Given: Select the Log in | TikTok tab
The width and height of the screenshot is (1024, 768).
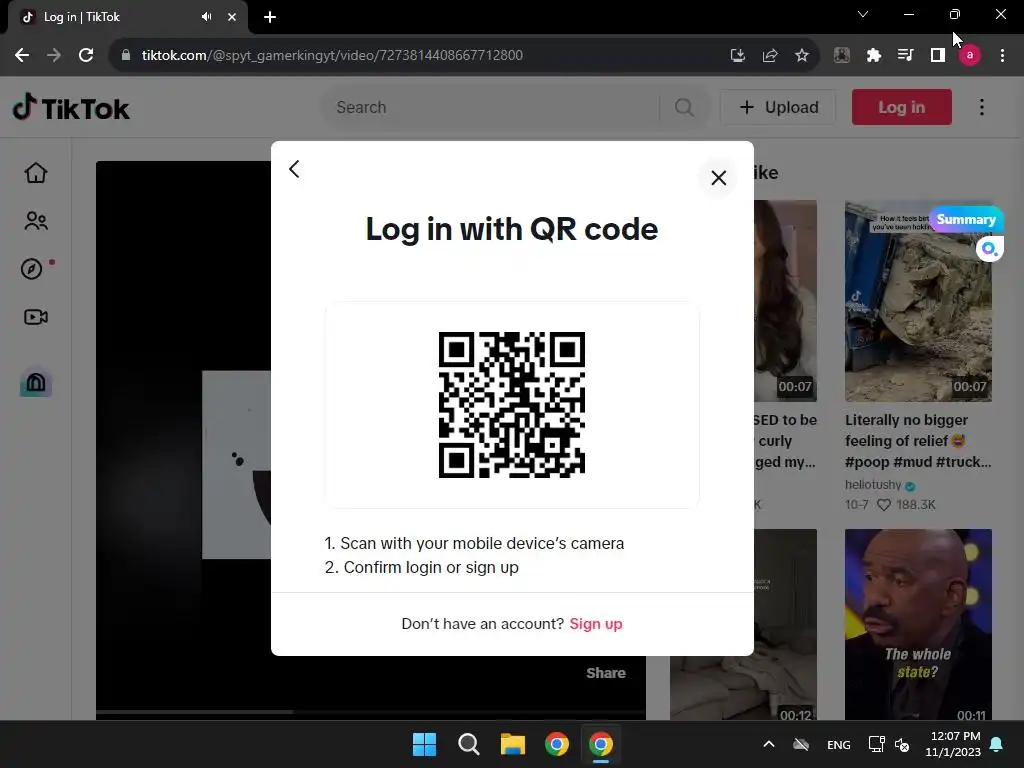Looking at the screenshot, I should 127,17.
